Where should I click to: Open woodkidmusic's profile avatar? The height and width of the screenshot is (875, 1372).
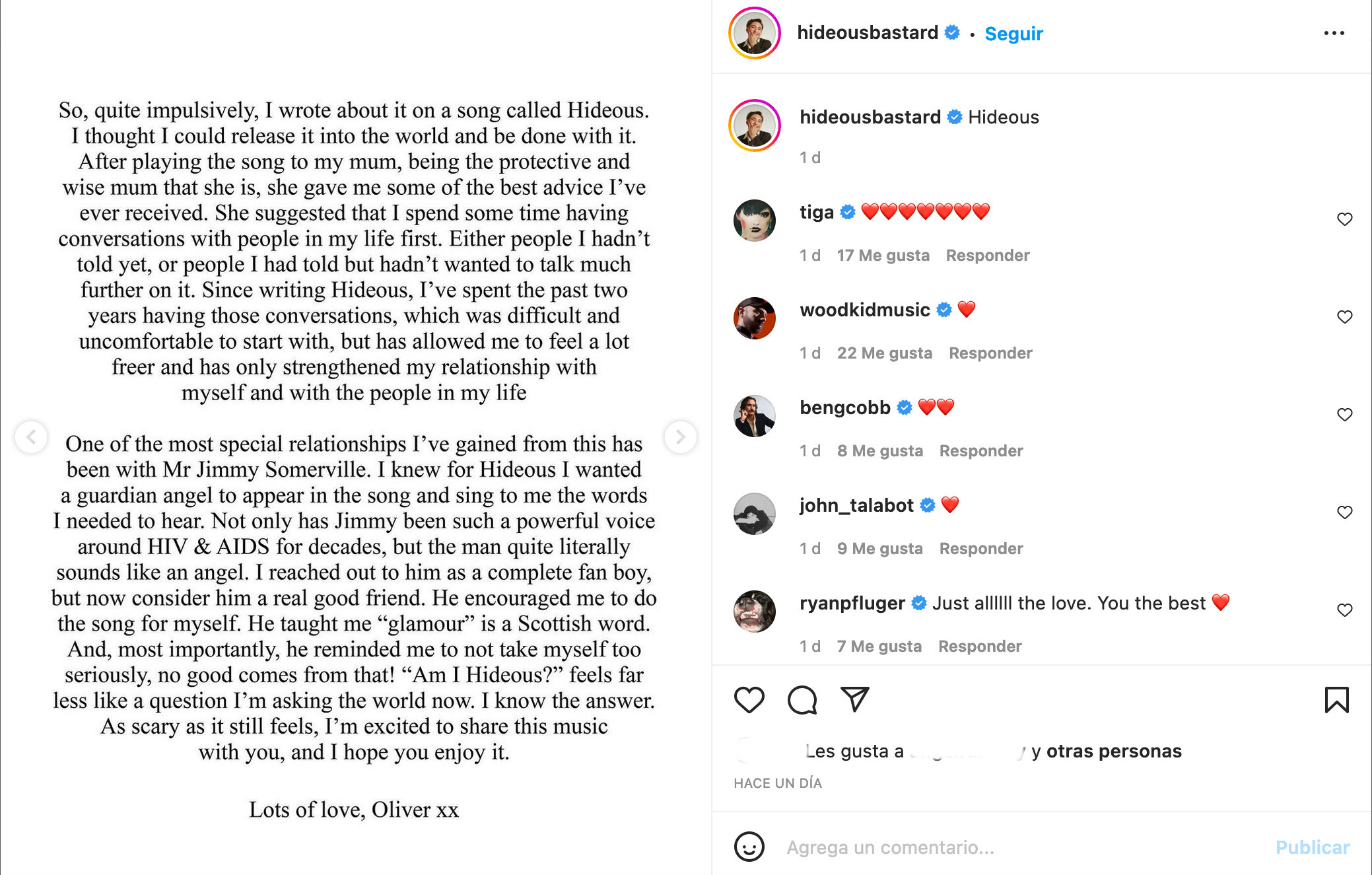tap(755, 318)
